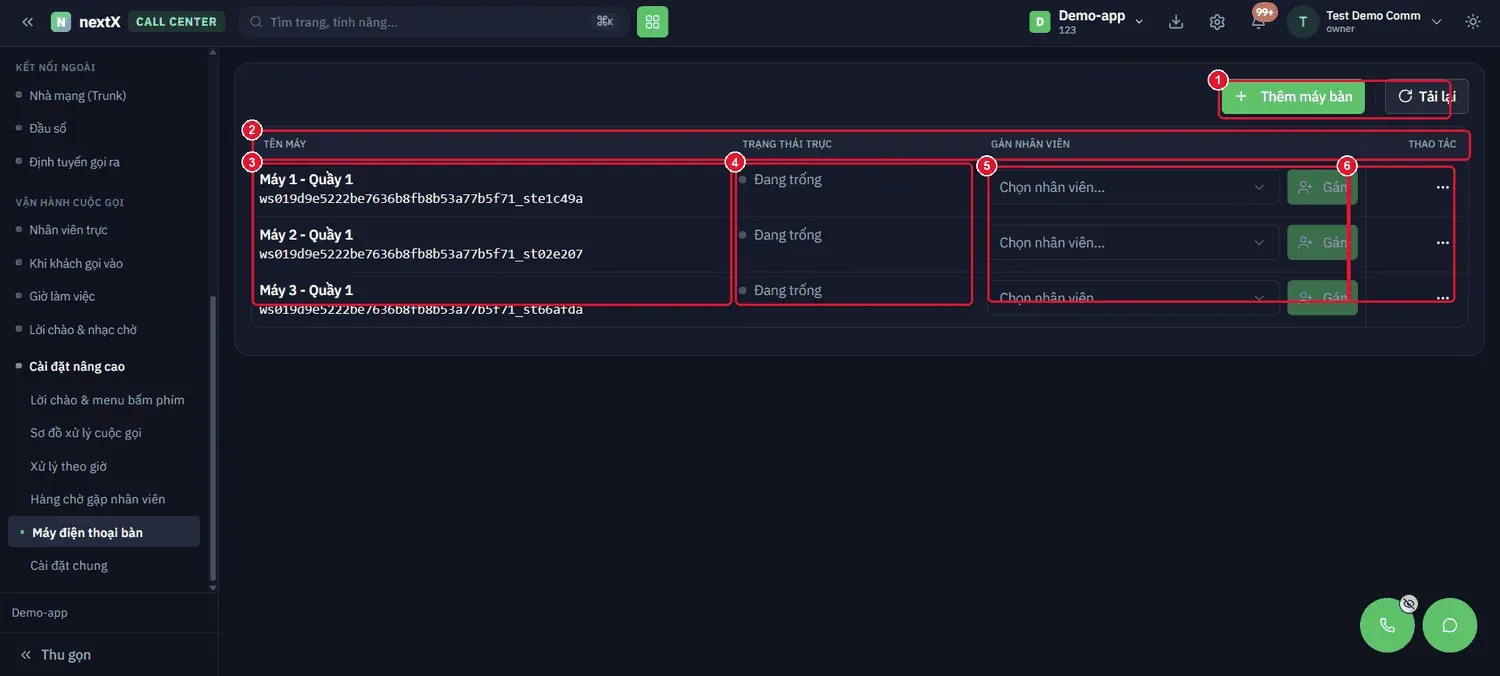Open the green apps grid icon
The width and height of the screenshot is (1500, 676).
(652, 21)
